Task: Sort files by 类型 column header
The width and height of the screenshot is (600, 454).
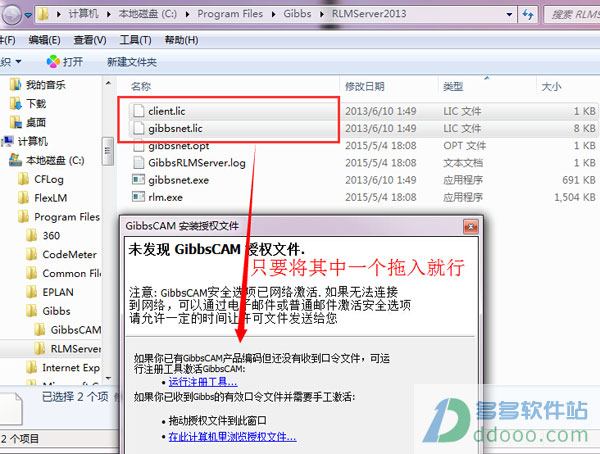Action: pyautogui.click(x=453, y=87)
